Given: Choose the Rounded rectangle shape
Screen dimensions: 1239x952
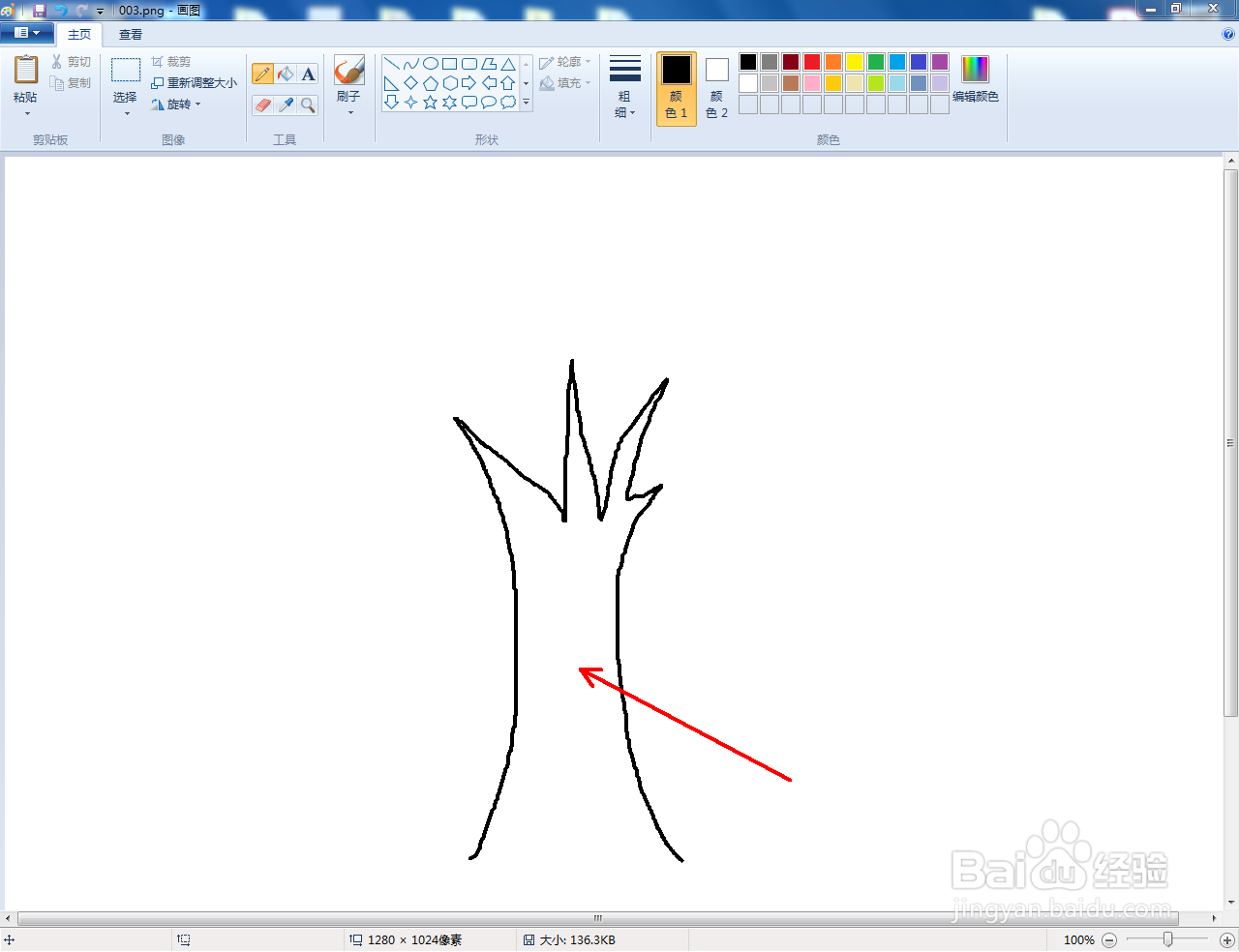Looking at the screenshot, I should click(x=469, y=64).
